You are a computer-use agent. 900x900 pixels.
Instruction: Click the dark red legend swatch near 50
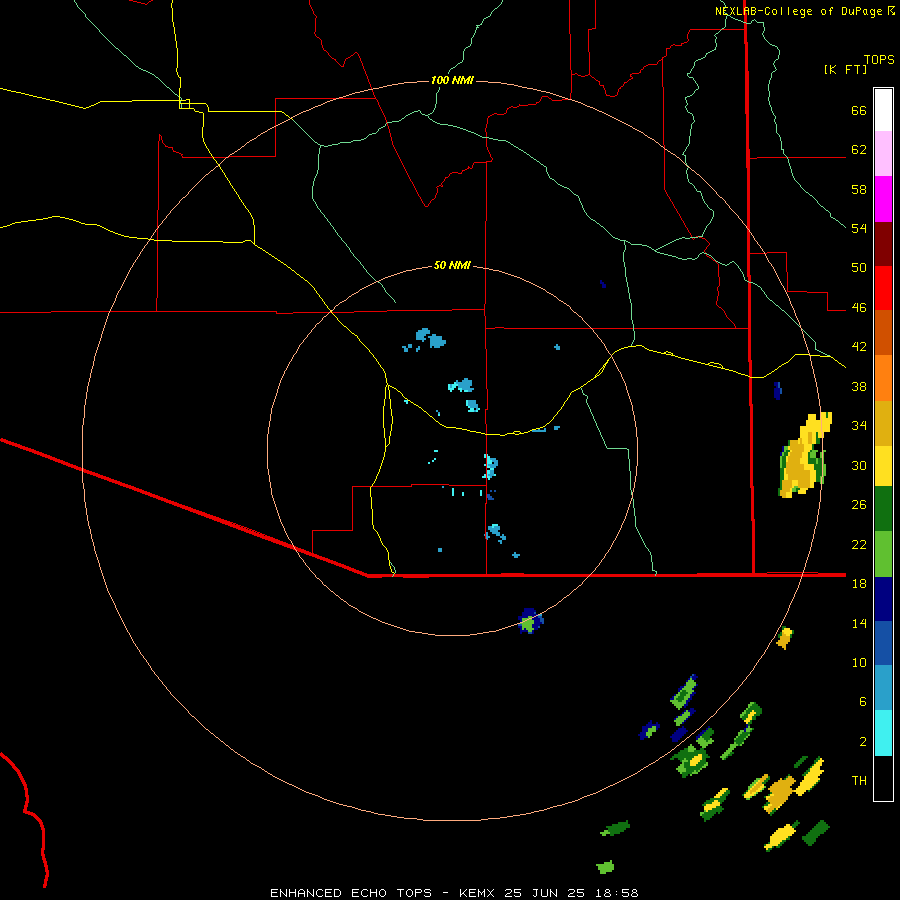(x=883, y=244)
